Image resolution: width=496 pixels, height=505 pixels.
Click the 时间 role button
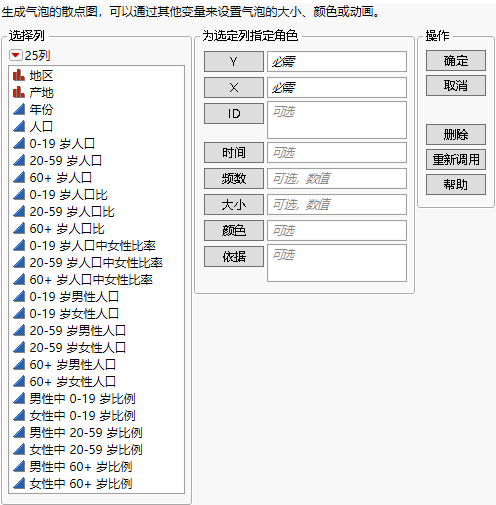234,152
